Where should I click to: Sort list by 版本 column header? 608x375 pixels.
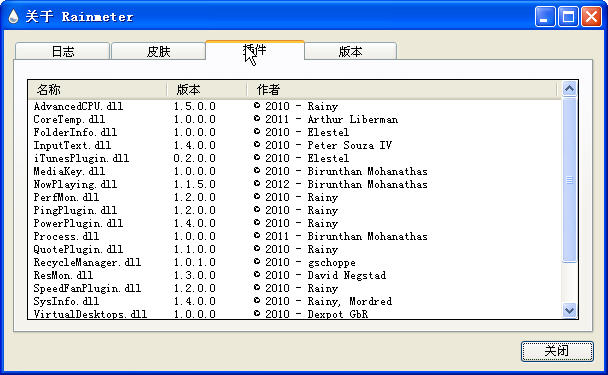pyautogui.click(x=207, y=90)
